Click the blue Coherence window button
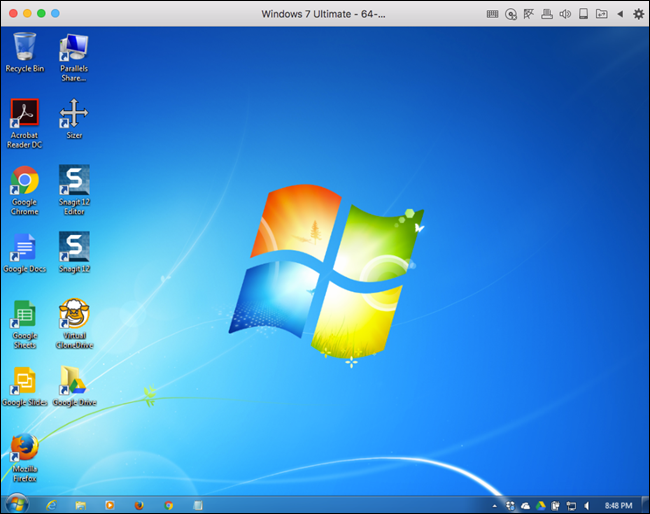 pos(55,13)
